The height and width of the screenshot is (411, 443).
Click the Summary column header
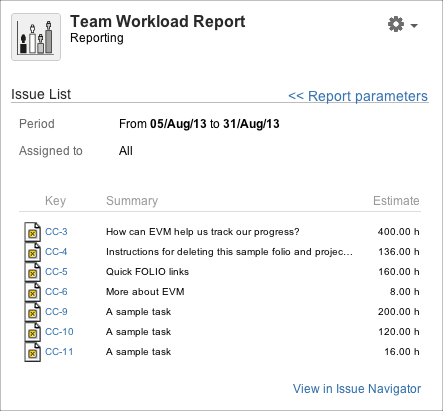tap(132, 201)
